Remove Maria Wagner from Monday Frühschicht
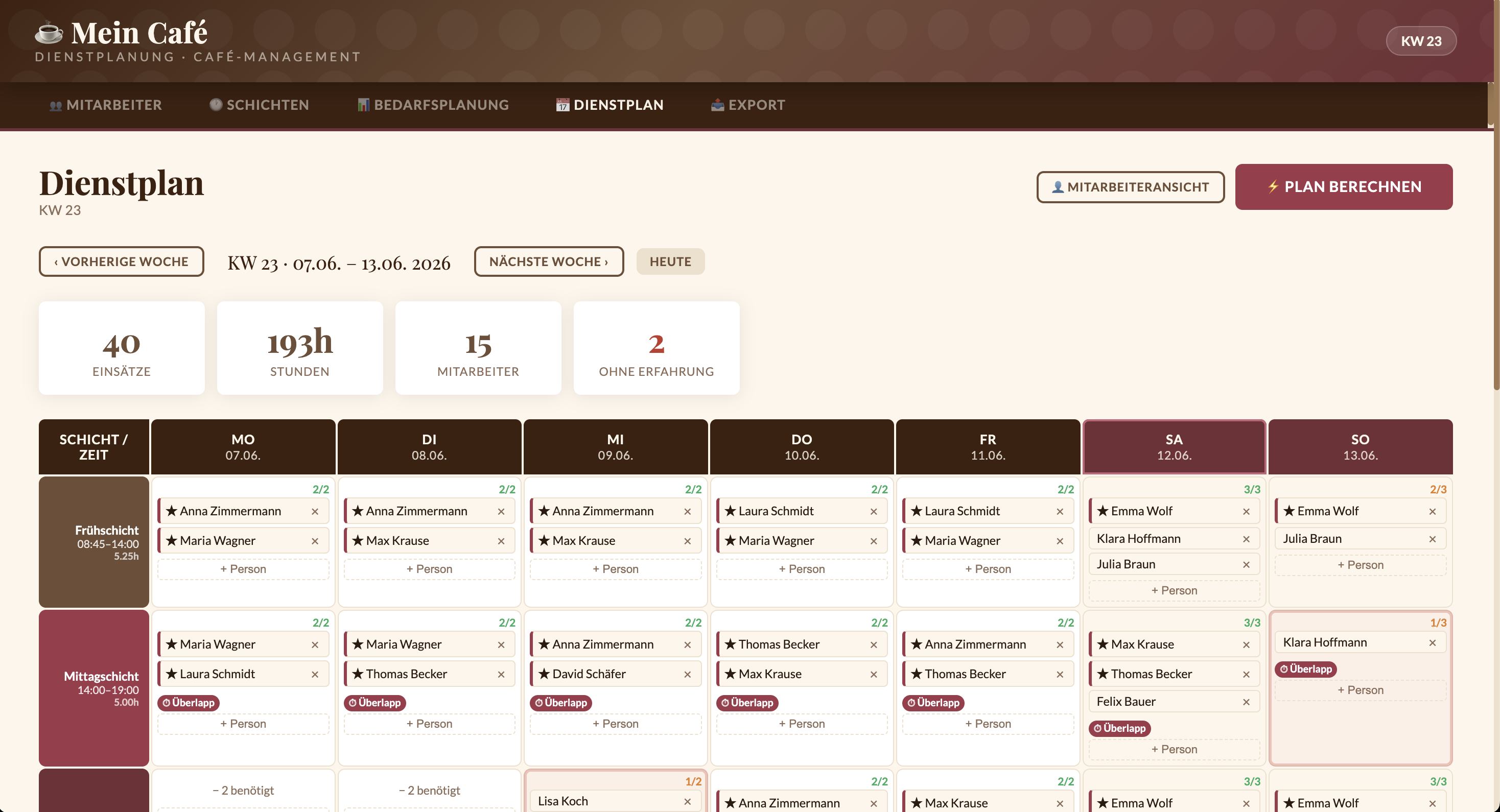The height and width of the screenshot is (812, 1500). point(315,541)
